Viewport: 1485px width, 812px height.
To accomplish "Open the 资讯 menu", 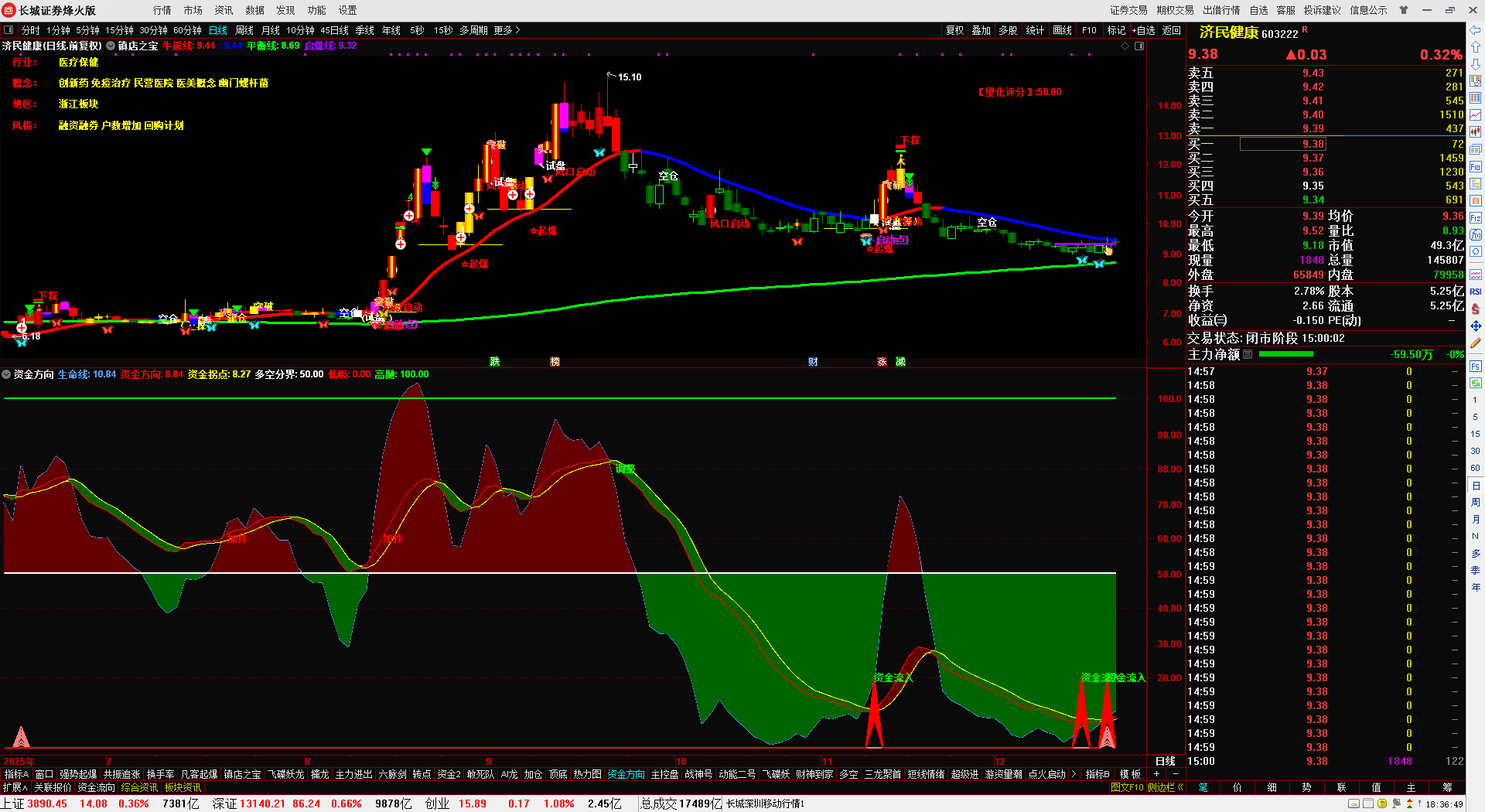I will [x=224, y=10].
